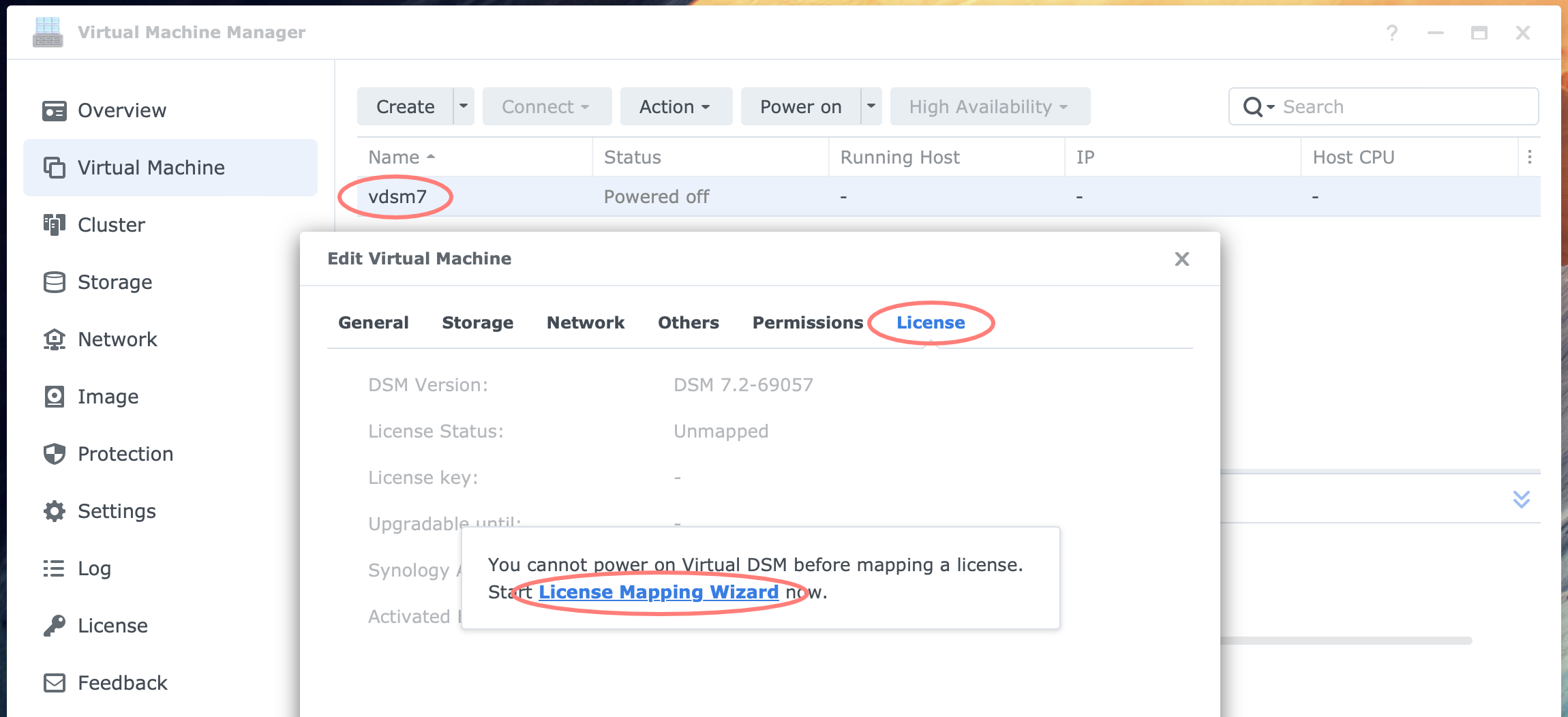Screen dimensions: 1568x717
Task: Click the Running Host column header
Action: [x=947, y=157]
